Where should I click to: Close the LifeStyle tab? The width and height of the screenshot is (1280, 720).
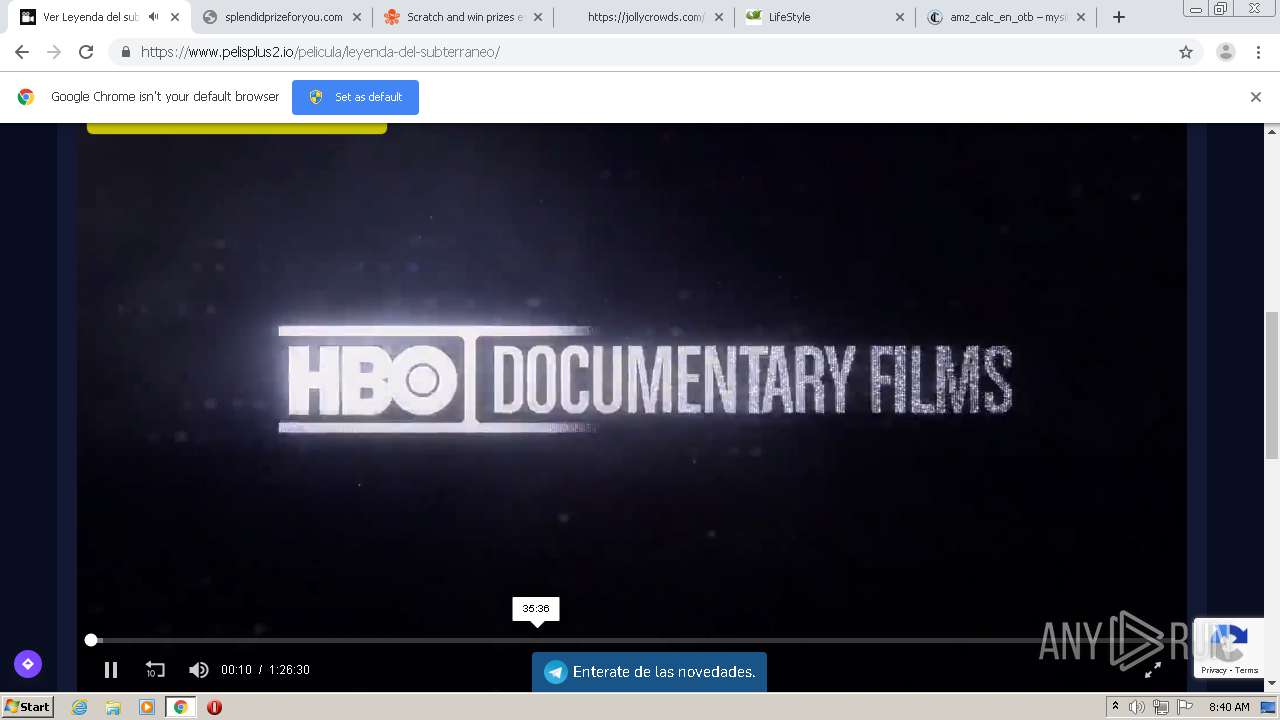pos(899,17)
